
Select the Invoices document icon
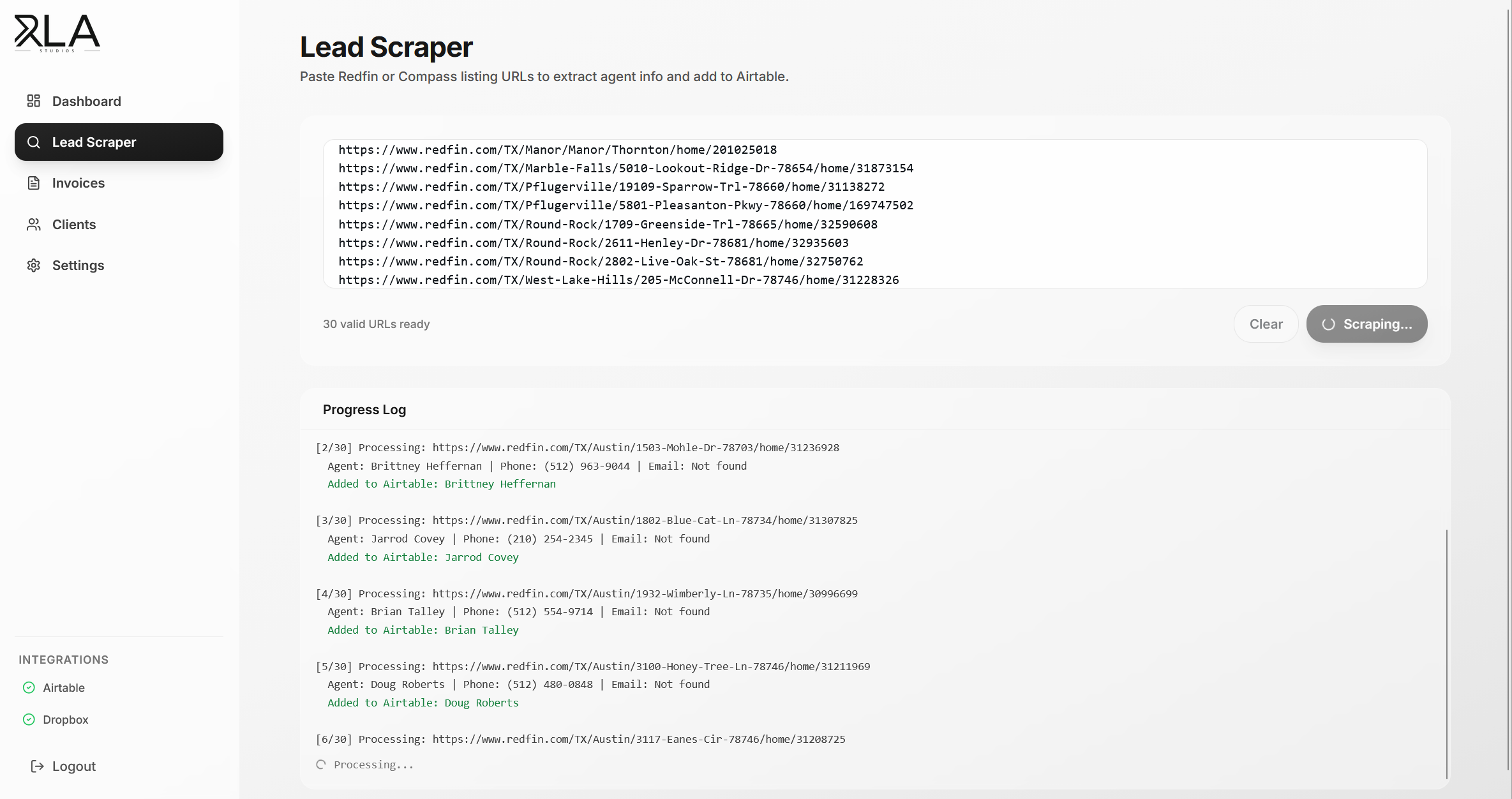pos(34,183)
